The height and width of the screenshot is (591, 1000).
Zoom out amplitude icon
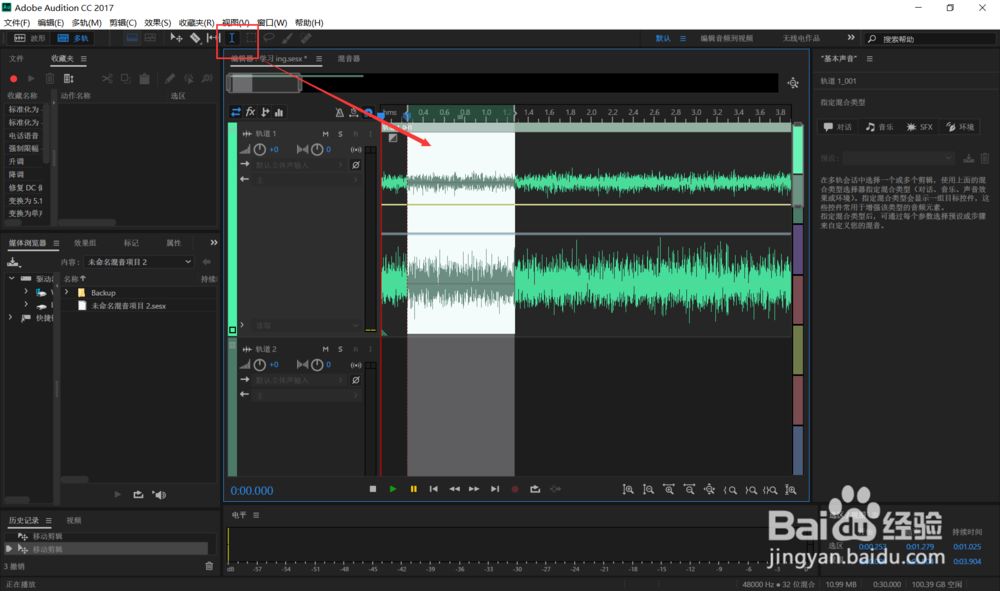point(649,490)
